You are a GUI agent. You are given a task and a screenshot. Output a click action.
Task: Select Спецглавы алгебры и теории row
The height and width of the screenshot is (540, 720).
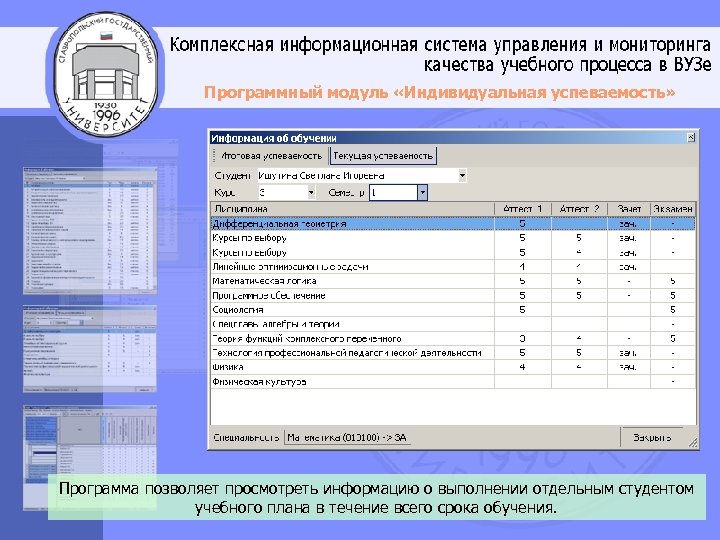[453, 324]
